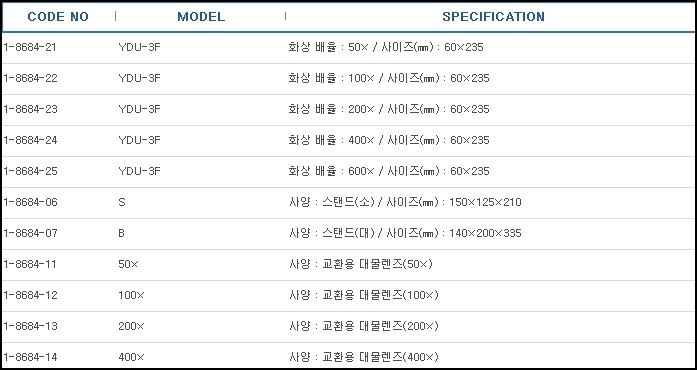Select code number 1-8684-23
This screenshot has width=697, height=370.
pos(30,109)
